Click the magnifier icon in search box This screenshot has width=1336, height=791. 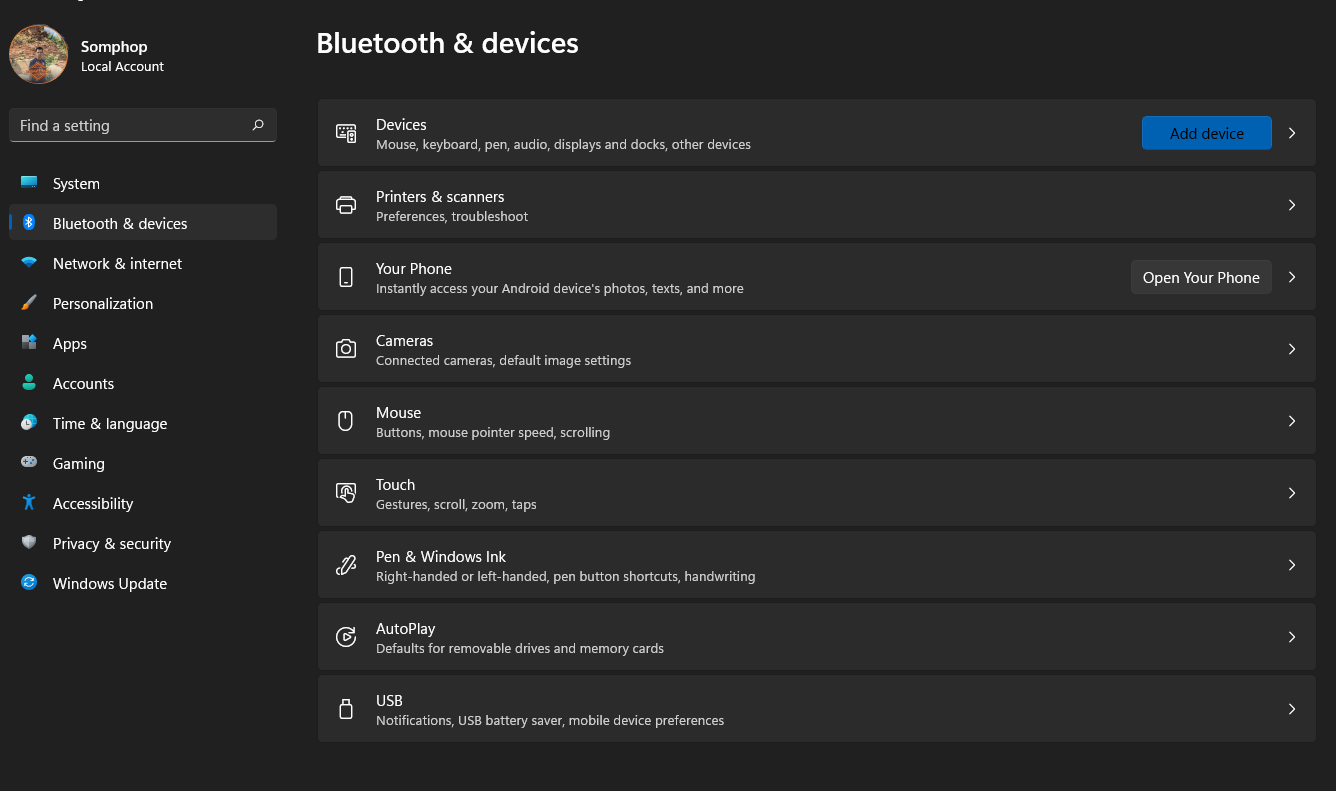pos(258,125)
